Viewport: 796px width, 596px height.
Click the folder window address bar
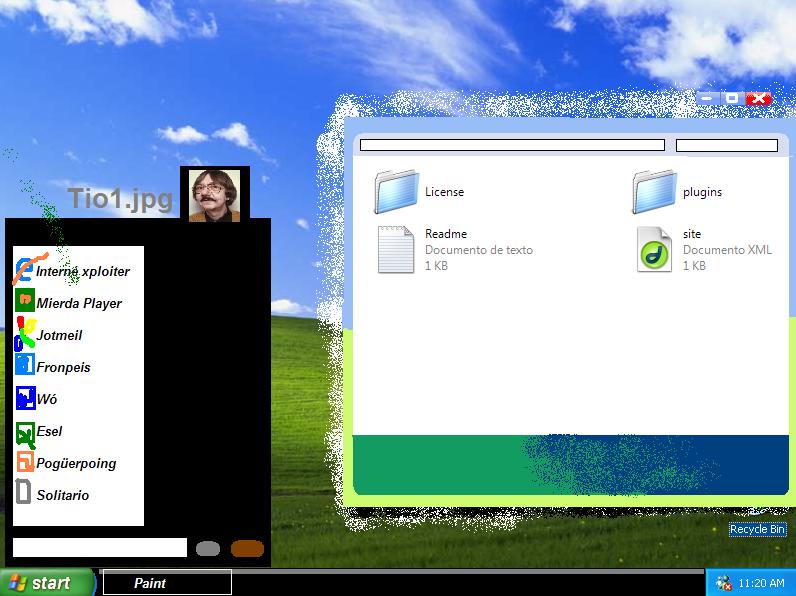click(x=512, y=145)
